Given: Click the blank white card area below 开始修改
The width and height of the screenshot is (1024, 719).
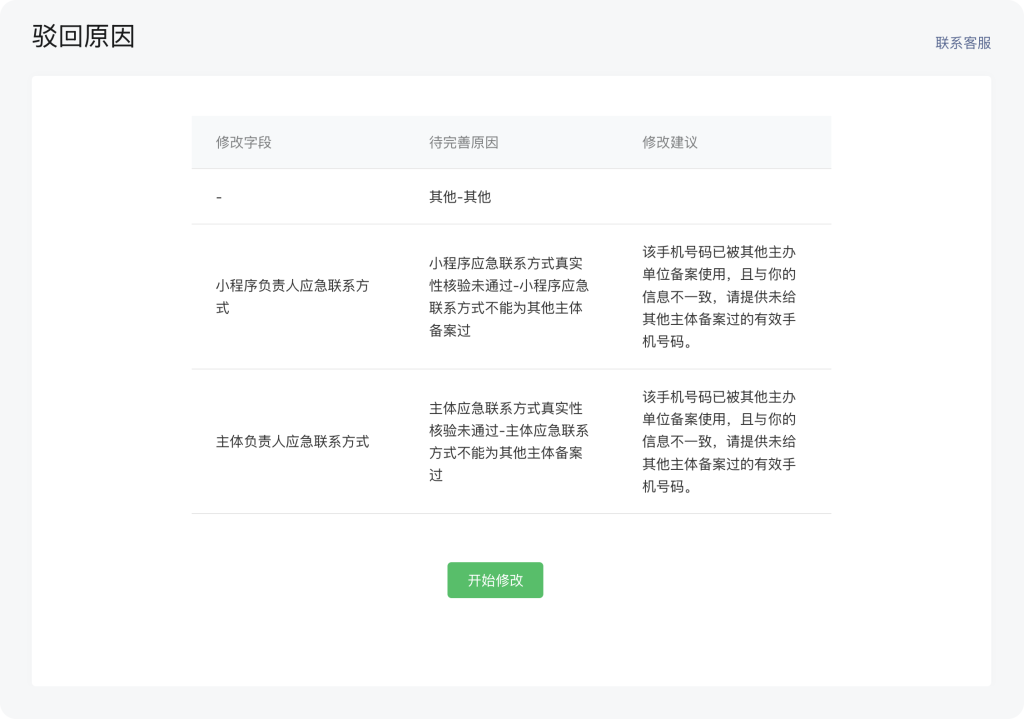Looking at the screenshot, I should coord(495,645).
